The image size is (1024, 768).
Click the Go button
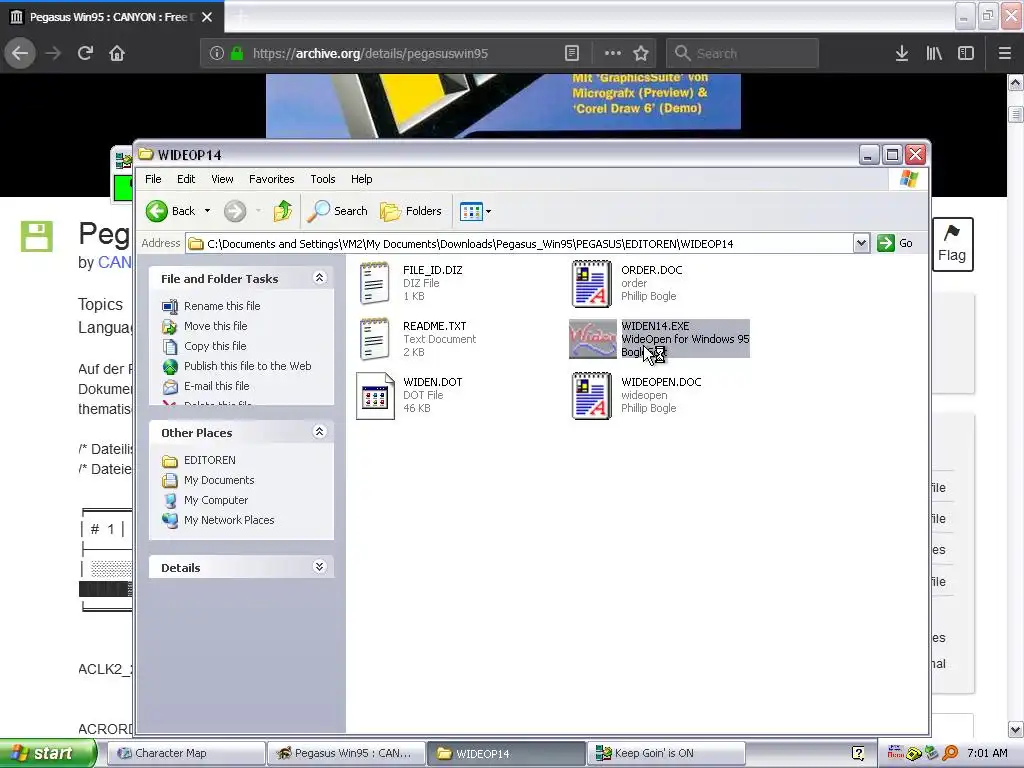[x=895, y=243]
